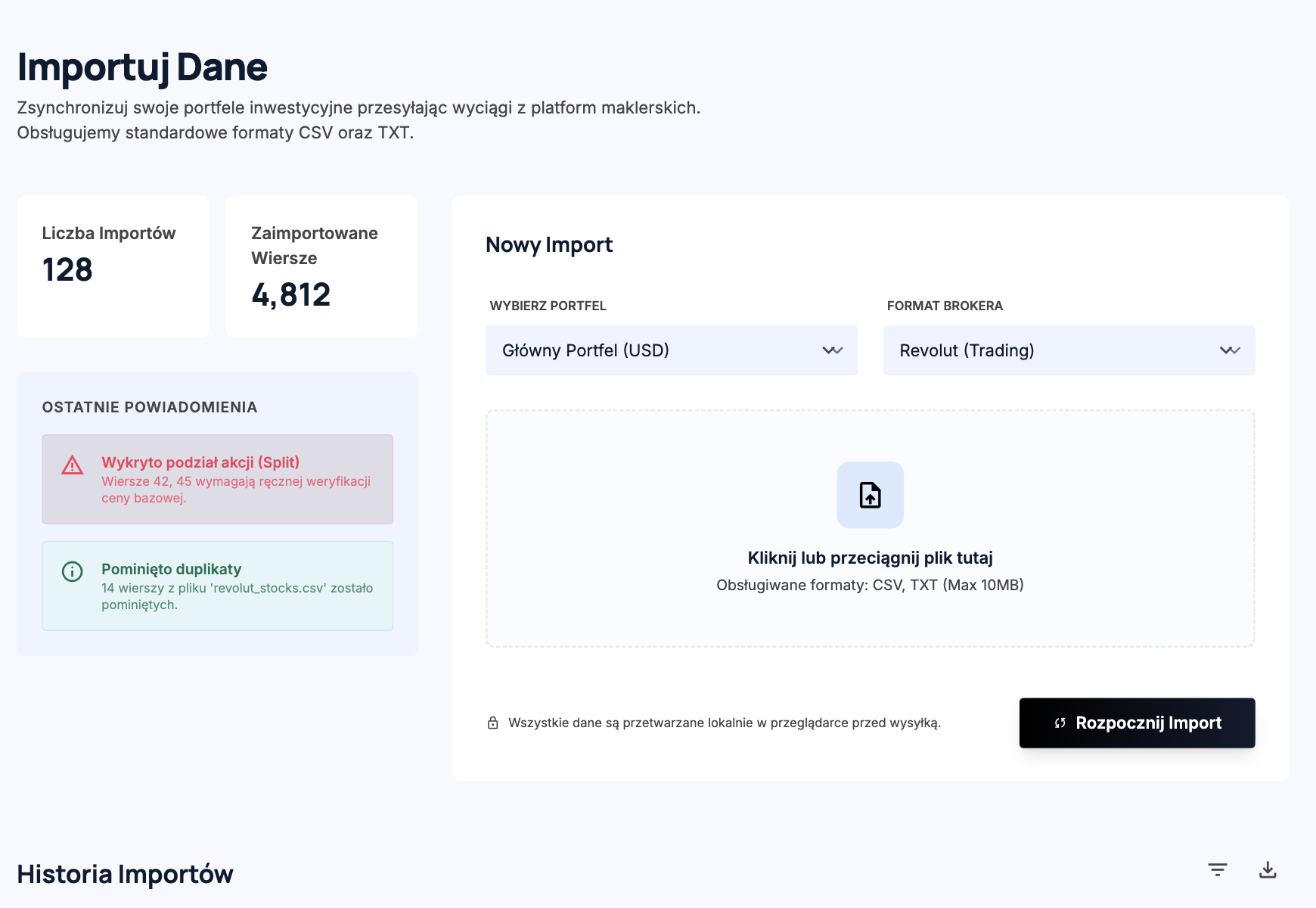
Task: Click the red split warning triangle icon
Action: pyautogui.click(x=72, y=465)
